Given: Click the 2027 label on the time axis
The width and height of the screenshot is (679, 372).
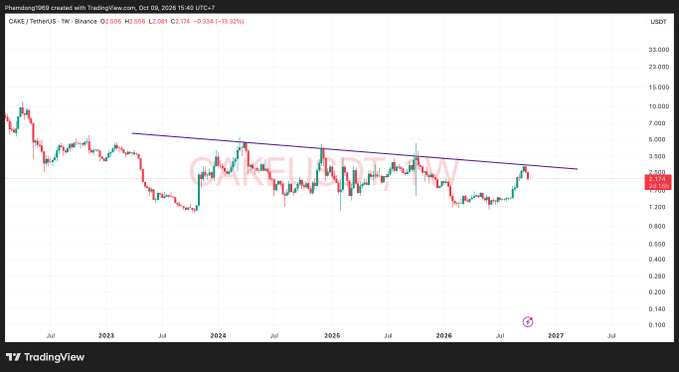Looking at the screenshot, I should click(556, 336).
